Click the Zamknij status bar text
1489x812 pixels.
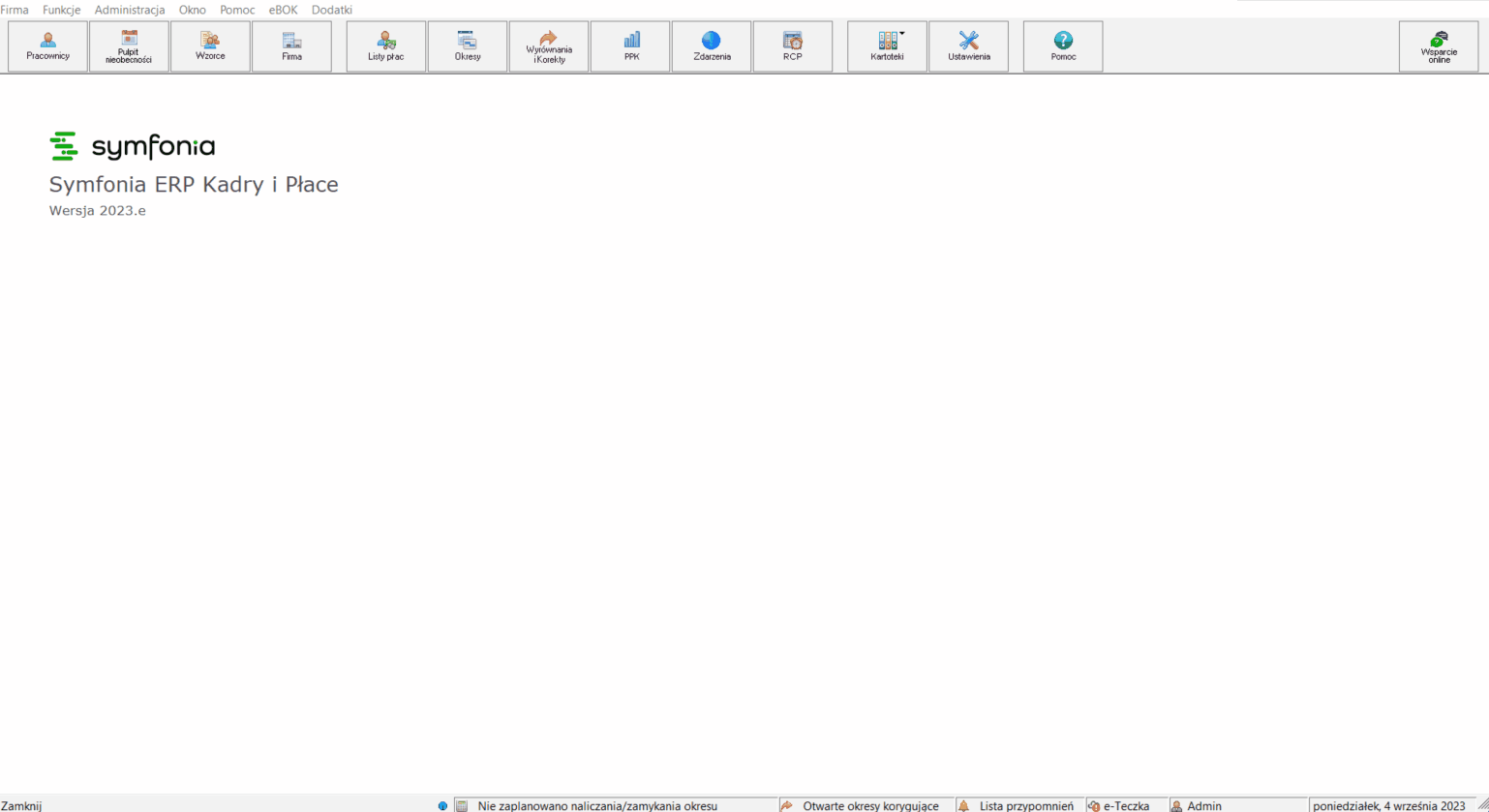21,805
